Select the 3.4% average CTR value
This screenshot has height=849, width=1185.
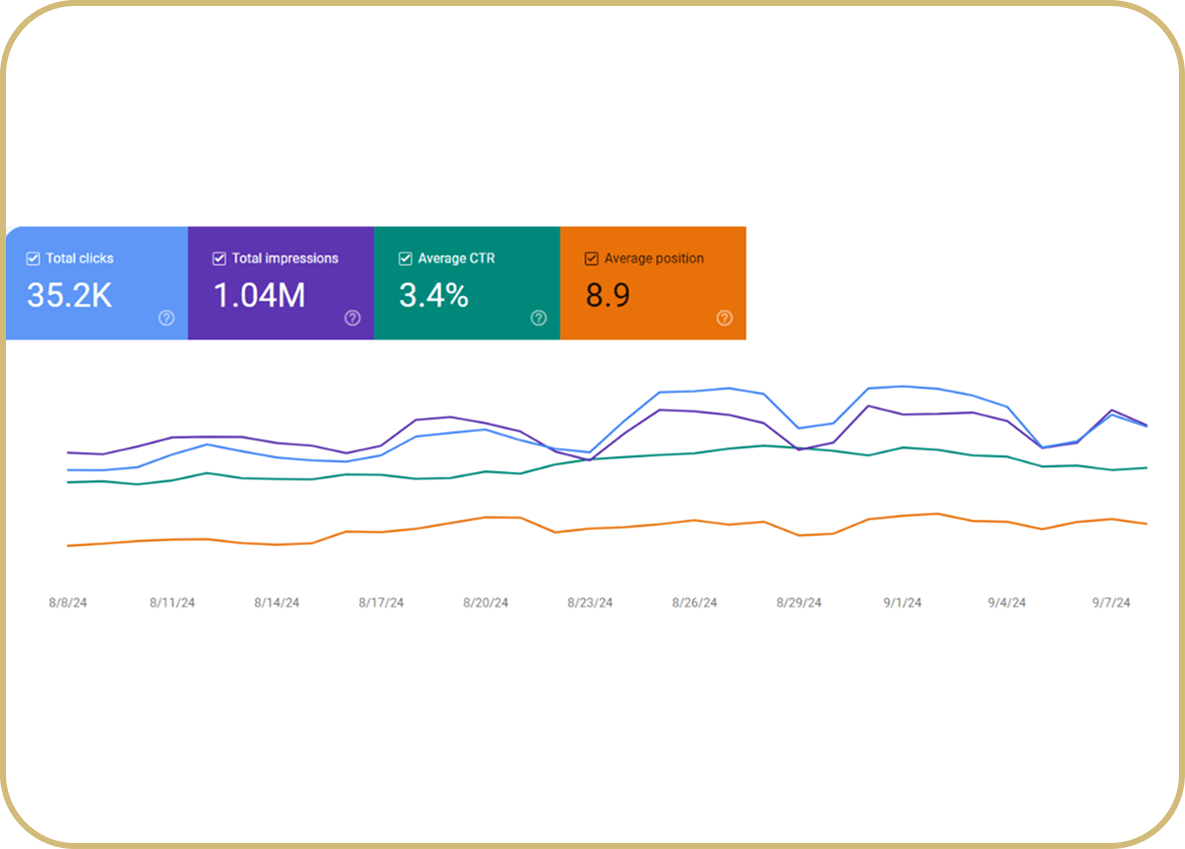(434, 295)
